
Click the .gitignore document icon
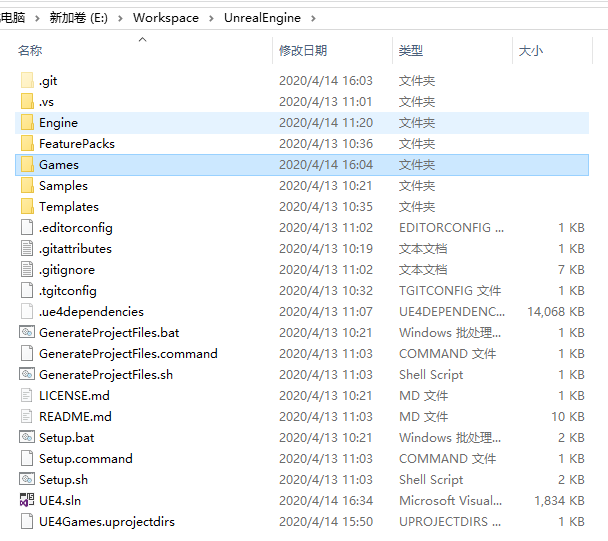point(27,269)
